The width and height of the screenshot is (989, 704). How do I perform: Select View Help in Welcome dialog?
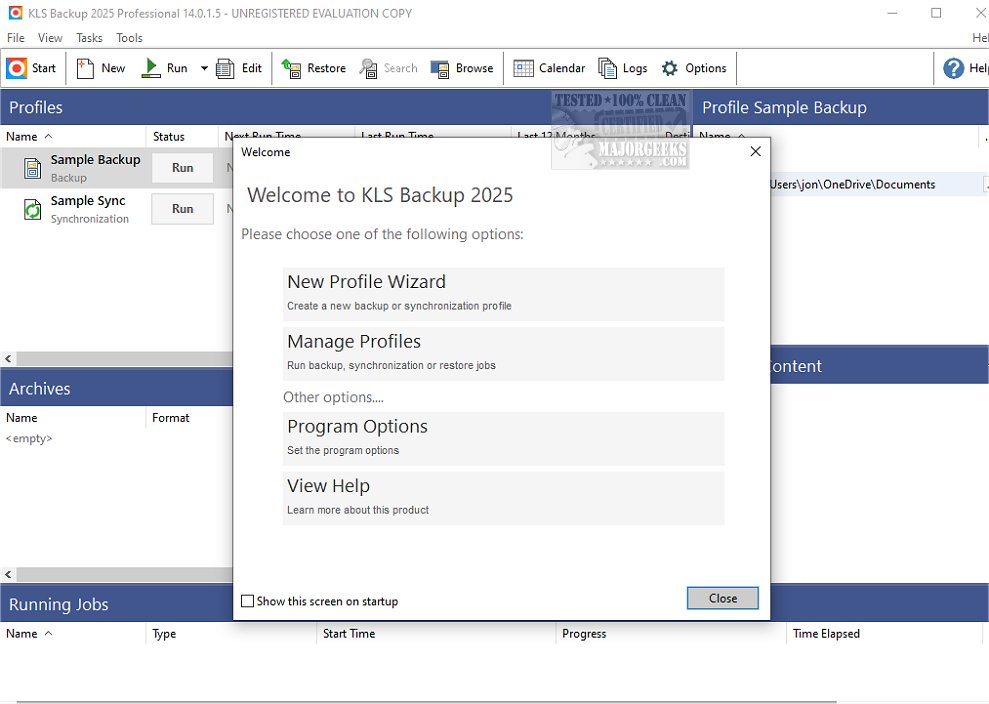pyautogui.click(x=503, y=498)
